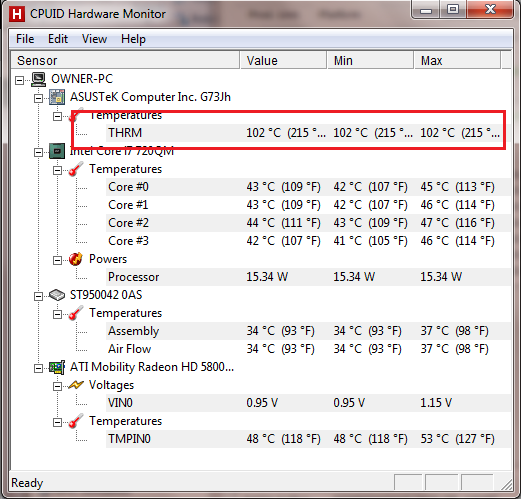This screenshot has width=521, height=499.
Task: Collapse the processor Temperatures group with cores
Action: coord(57,170)
